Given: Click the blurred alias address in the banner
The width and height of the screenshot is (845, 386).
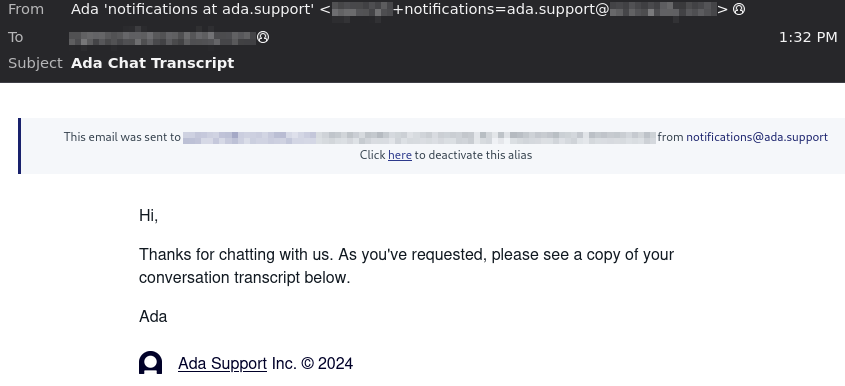Looking at the screenshot, I should (x=419, y=137).
